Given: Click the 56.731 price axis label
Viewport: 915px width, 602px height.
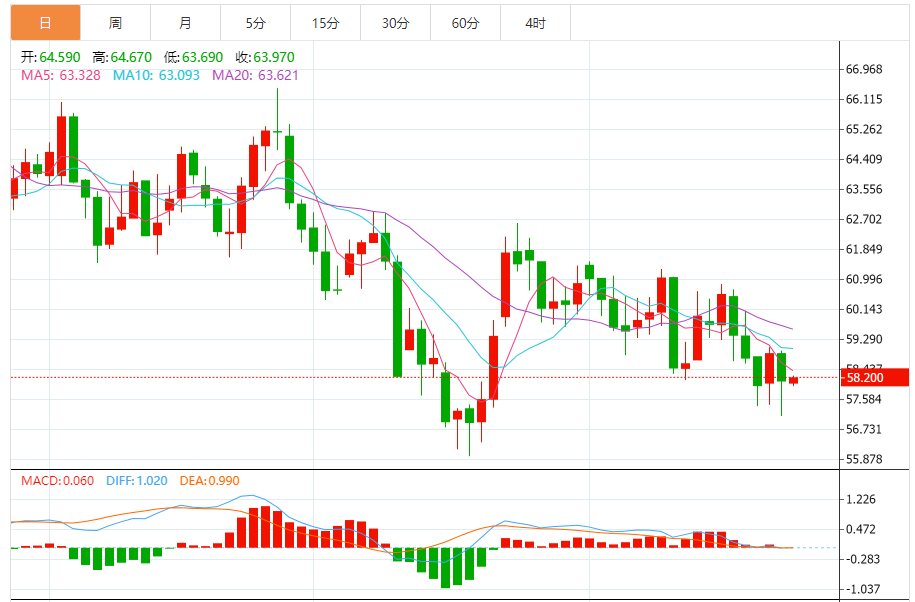Looking at the screenshot, I should 864,429.
